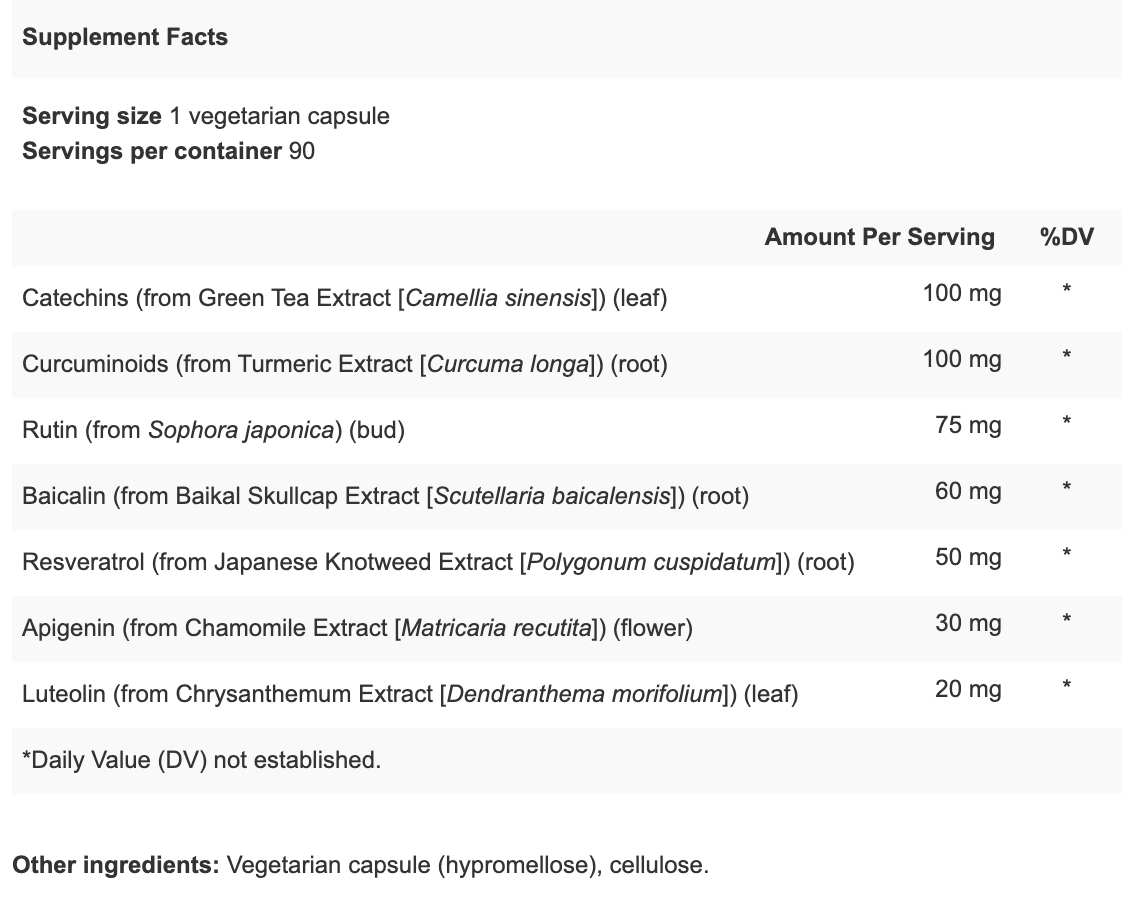Click the Supplement Facts heading

(x=125, y=37)
